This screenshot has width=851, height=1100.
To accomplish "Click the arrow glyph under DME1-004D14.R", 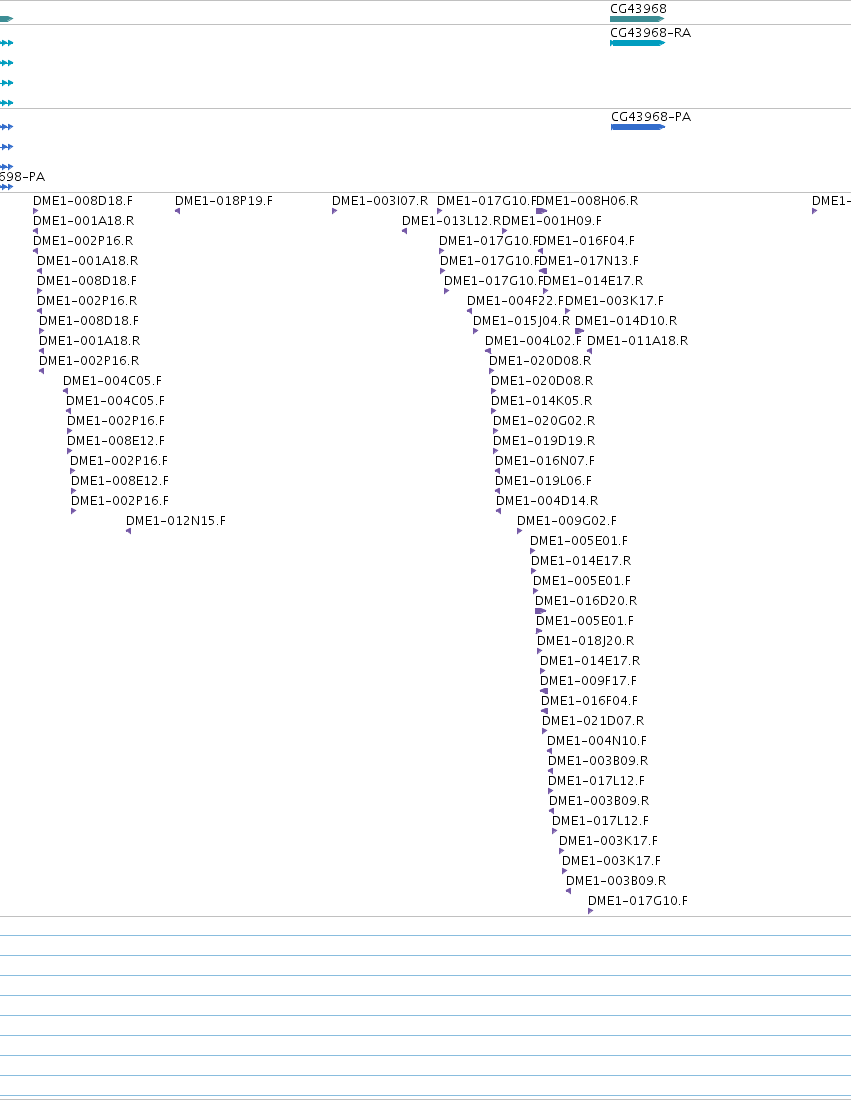I will pyautogui.click(x=499, y=511).
